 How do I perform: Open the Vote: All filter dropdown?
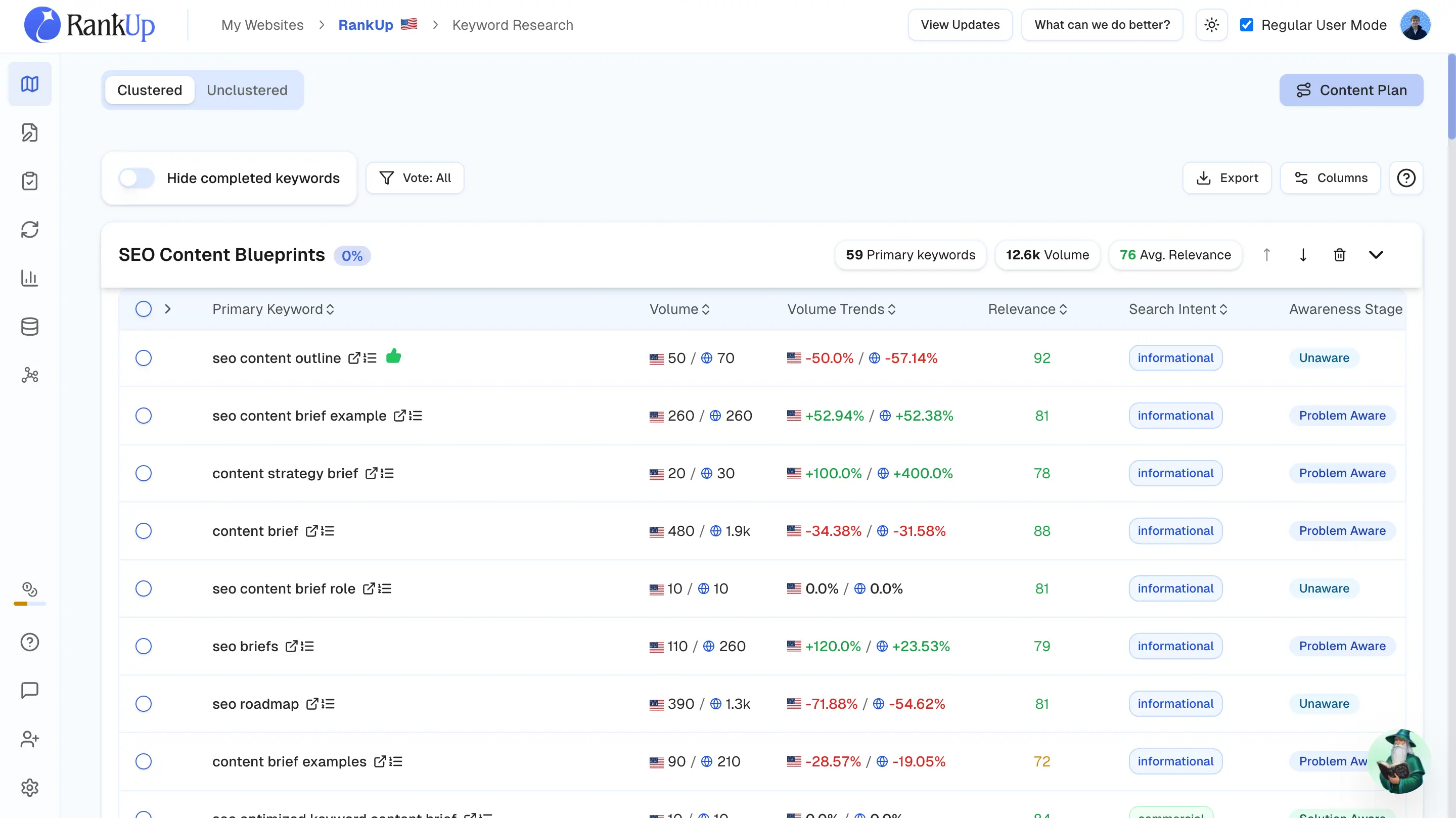point(415,178)
